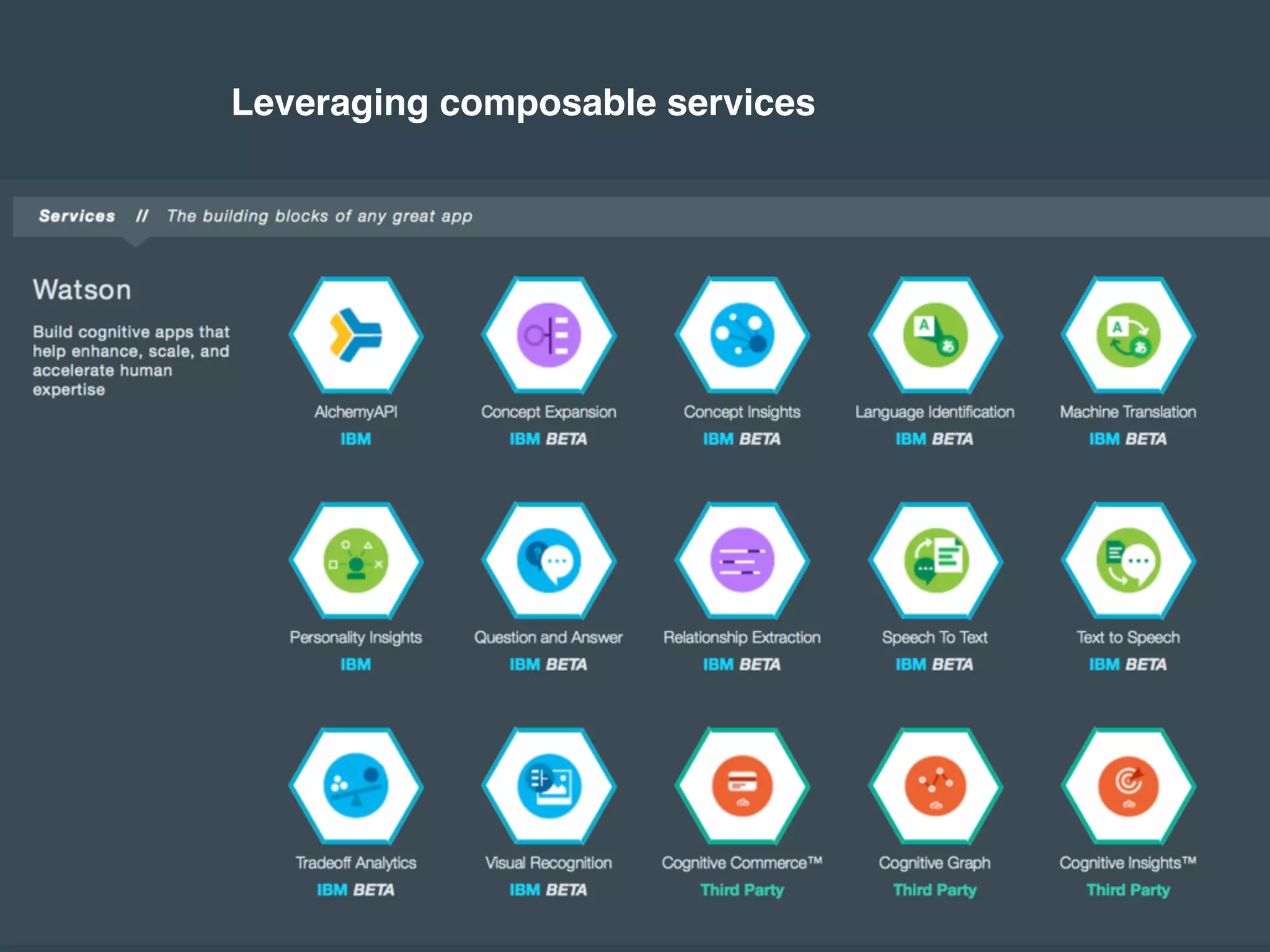Image resolution: width=1270 pixels, height=952 pixels.
Task: Open the Cognitive Insights service icon
Action: pyautogui.click(x=1129, y=786)
